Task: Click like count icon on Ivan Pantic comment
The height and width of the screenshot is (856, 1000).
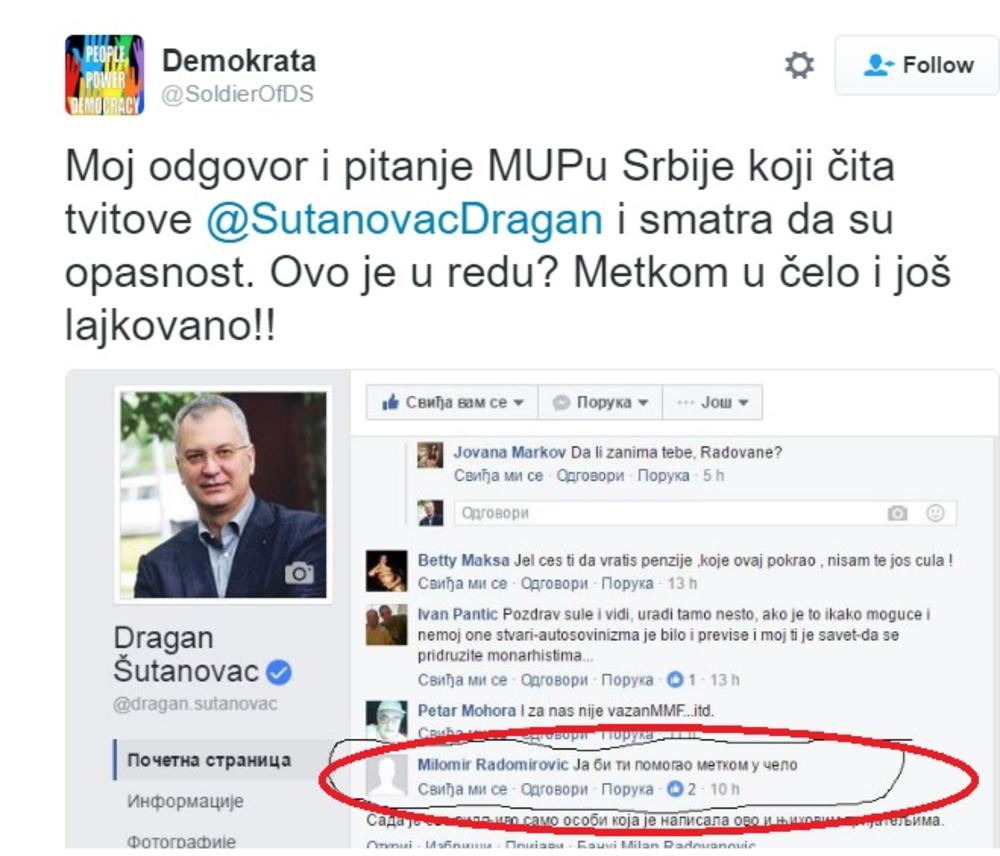Action: [675, 680]
